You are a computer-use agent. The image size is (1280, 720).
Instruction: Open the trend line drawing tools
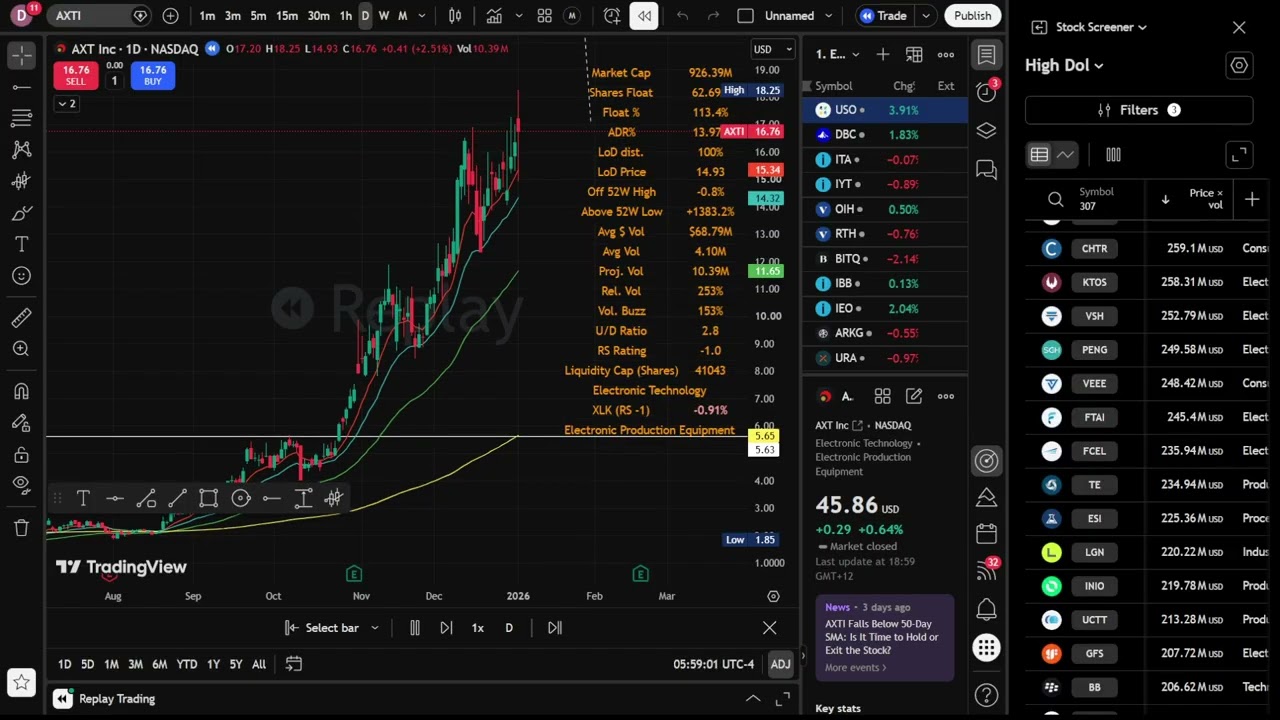[21, 87]
